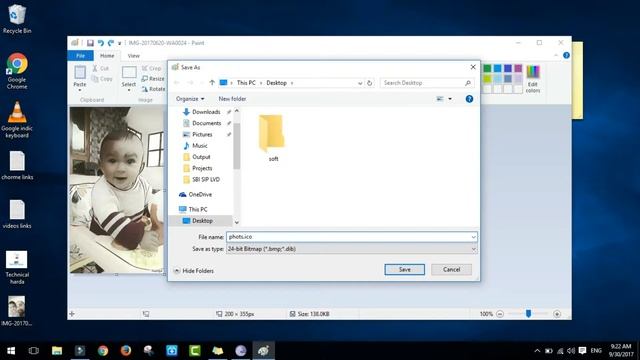Click the Select tool in Paint ribbon
The height and width of the screenshot is (360, 640).
(129, 78)
